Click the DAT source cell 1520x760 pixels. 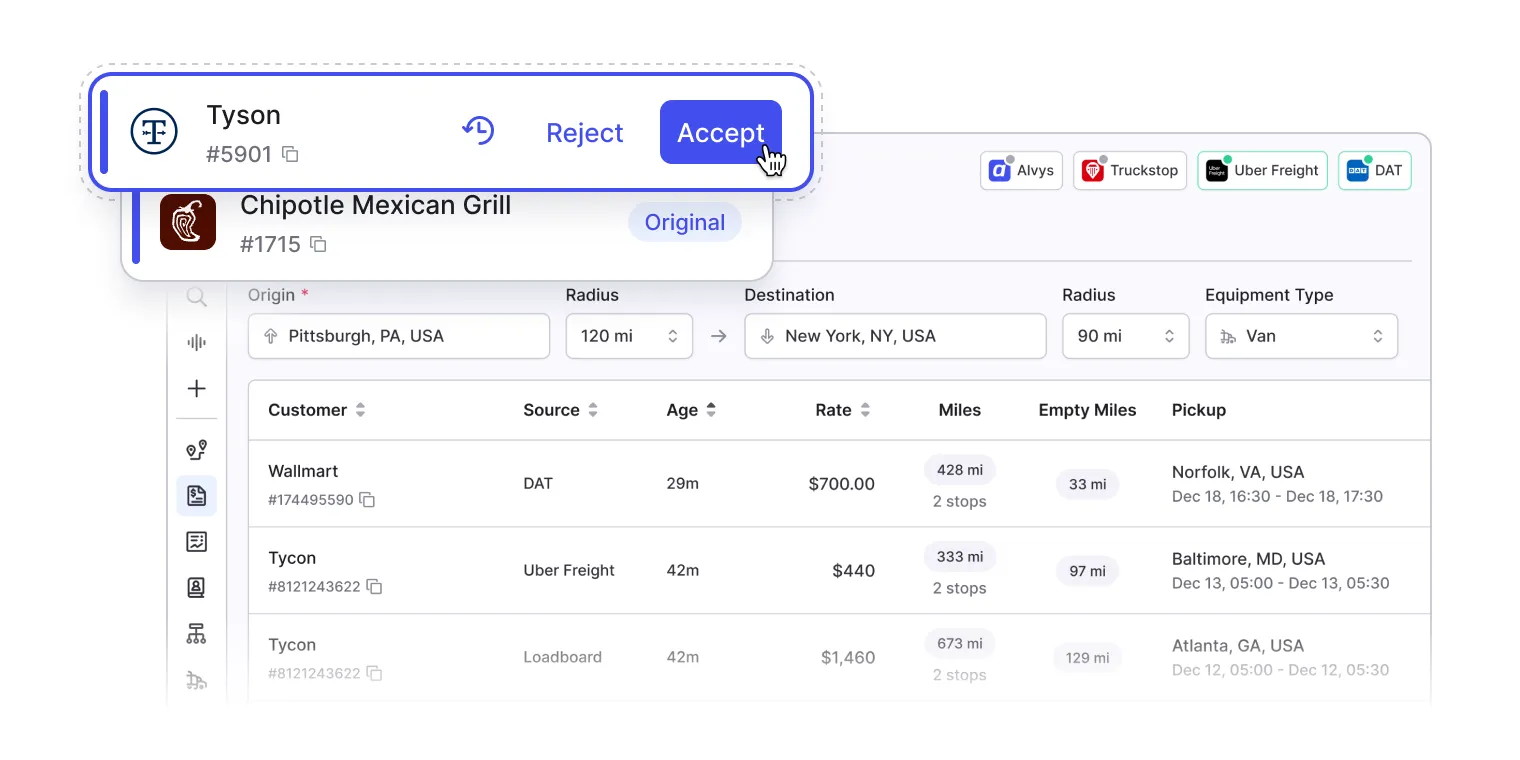coord(538,483)
